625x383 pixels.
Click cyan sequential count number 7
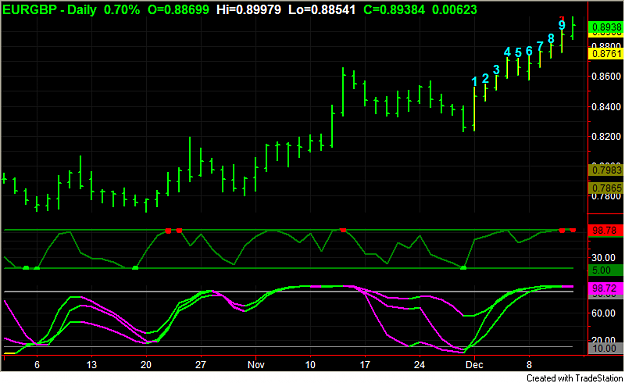(x=540, y=46)
